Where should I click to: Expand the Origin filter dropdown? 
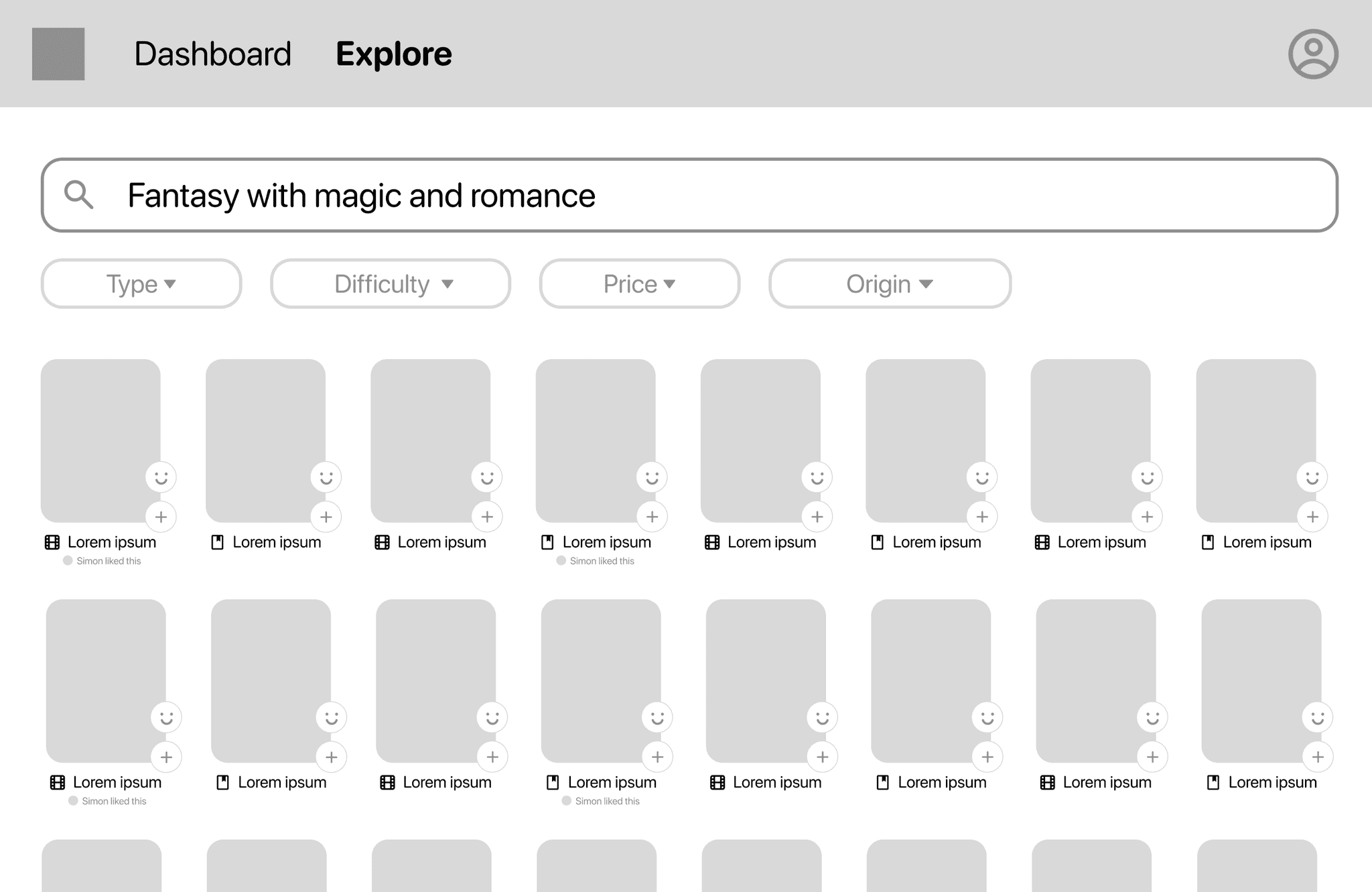click(x=889, y=283)
